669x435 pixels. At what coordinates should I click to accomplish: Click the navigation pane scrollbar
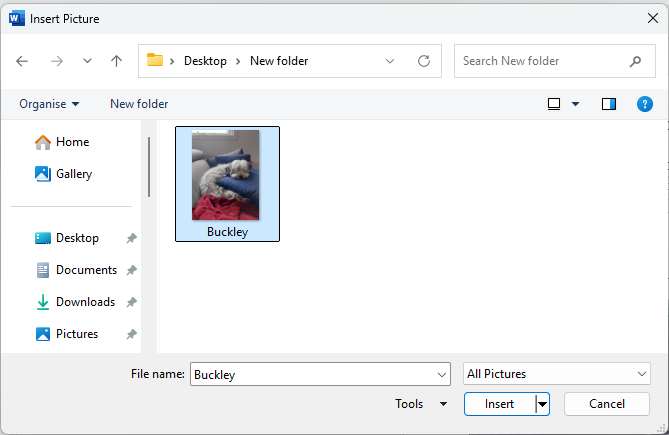point(149,167)
